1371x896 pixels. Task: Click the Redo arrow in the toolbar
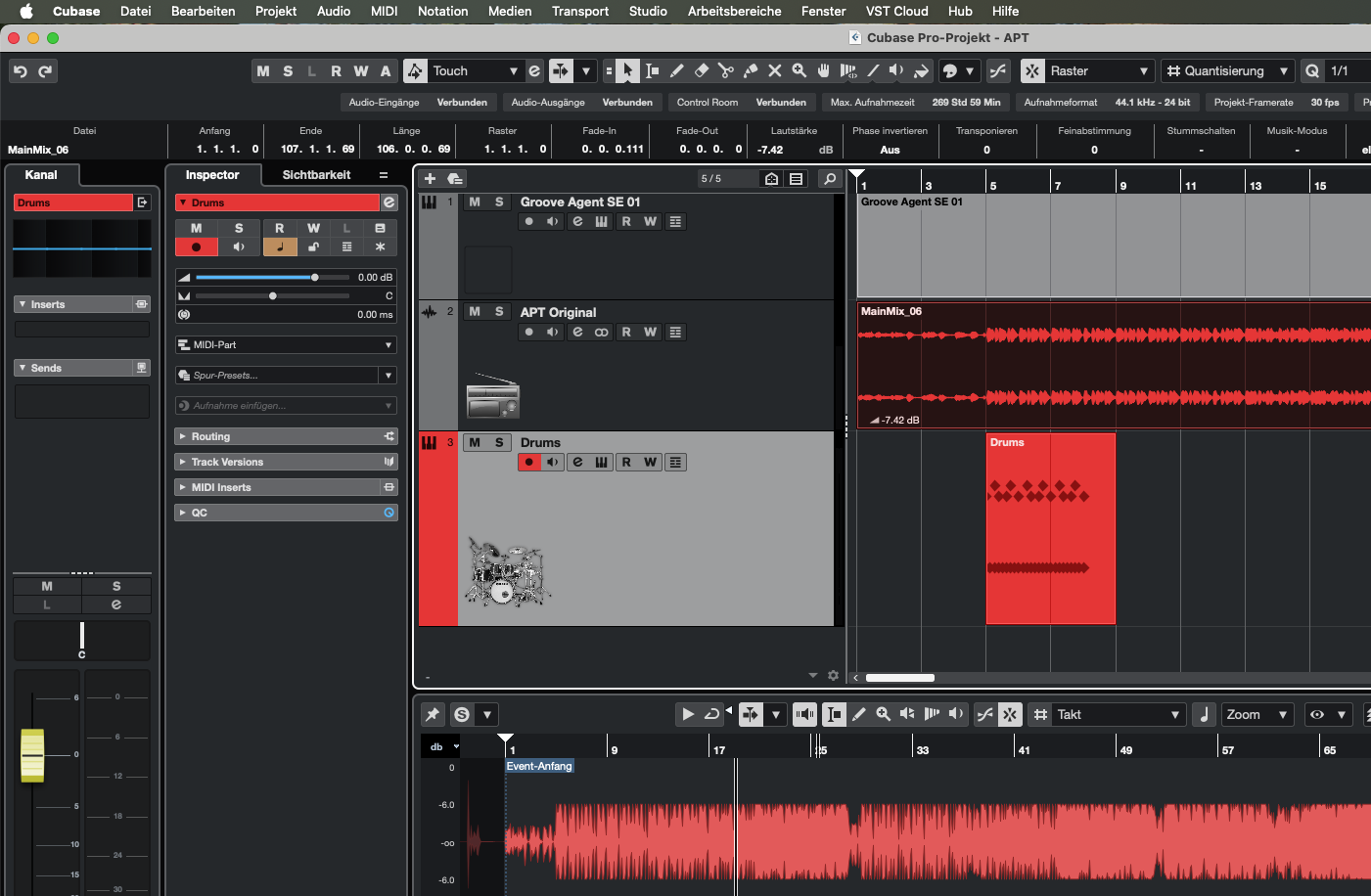pos(45,70)
